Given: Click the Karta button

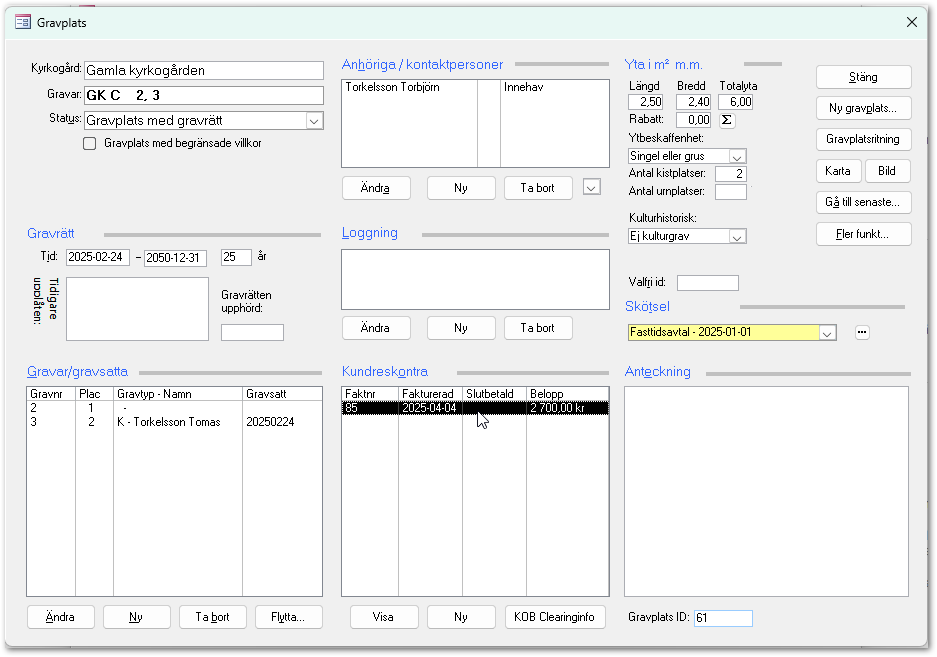Looking at the screenshot, I should (x=838, y=171).
